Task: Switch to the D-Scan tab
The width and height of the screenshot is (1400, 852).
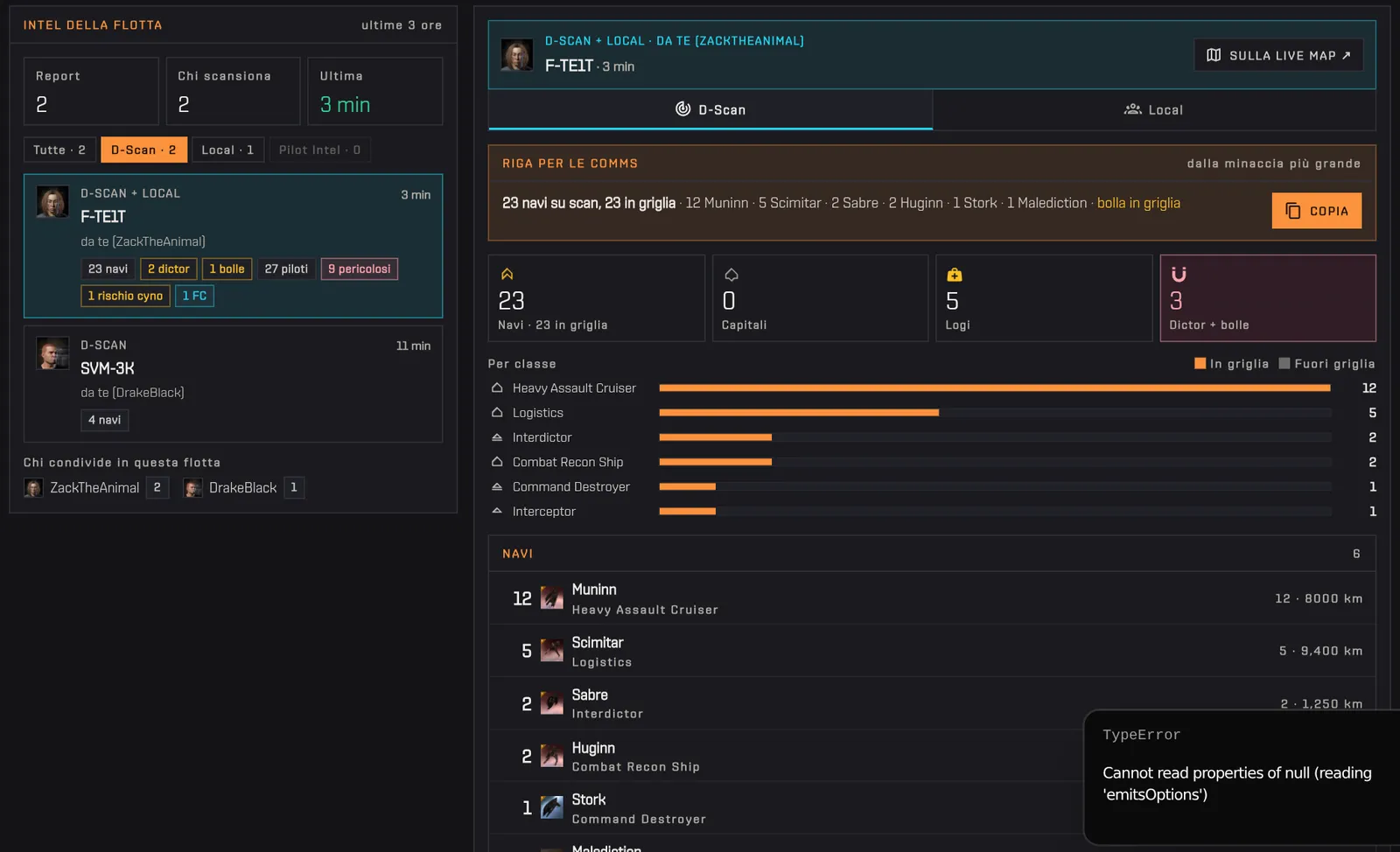Action: (710, 109)
